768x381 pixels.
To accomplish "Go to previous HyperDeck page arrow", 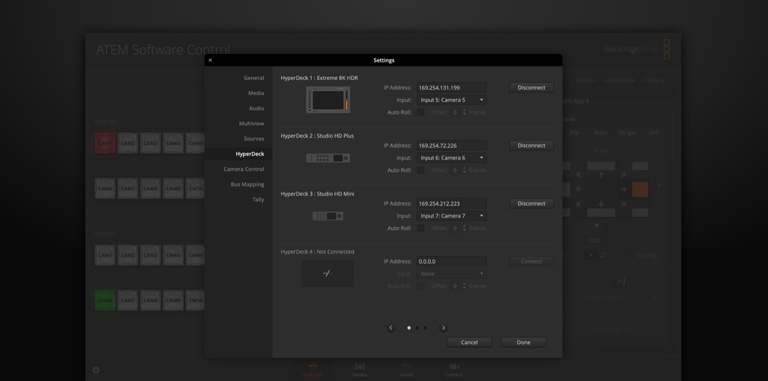I will tap(391, 328).
